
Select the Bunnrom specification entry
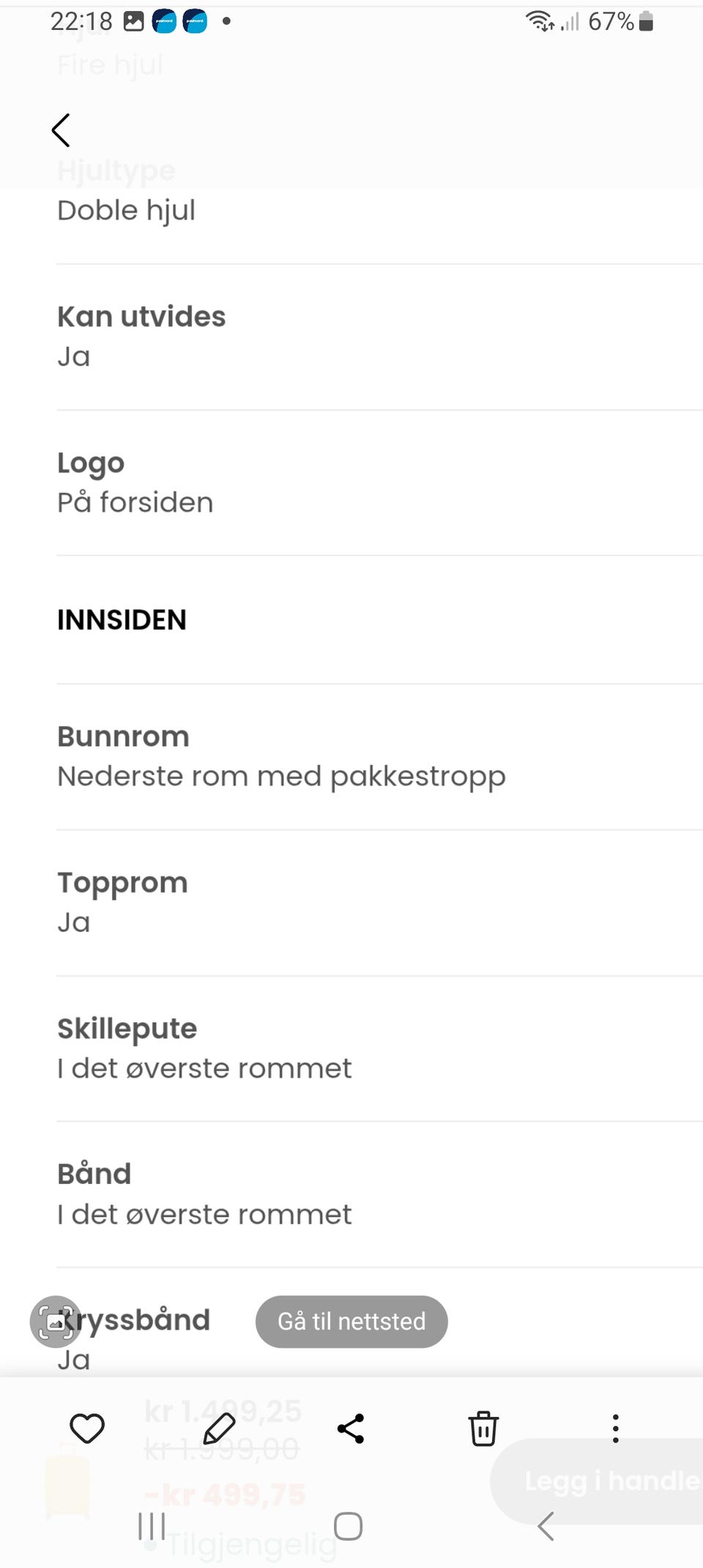(x=379, y=757)
